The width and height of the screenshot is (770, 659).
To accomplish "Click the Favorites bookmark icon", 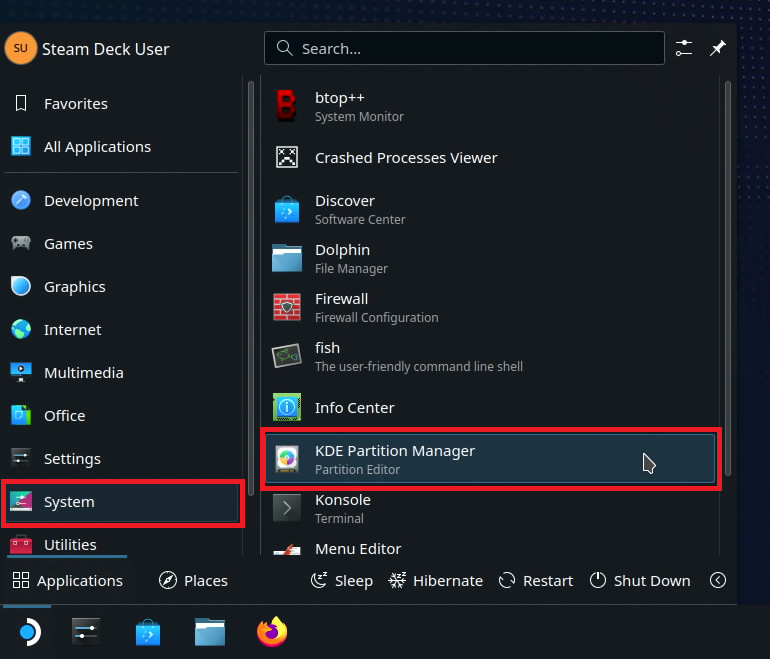I will click(x=21, y=103).
